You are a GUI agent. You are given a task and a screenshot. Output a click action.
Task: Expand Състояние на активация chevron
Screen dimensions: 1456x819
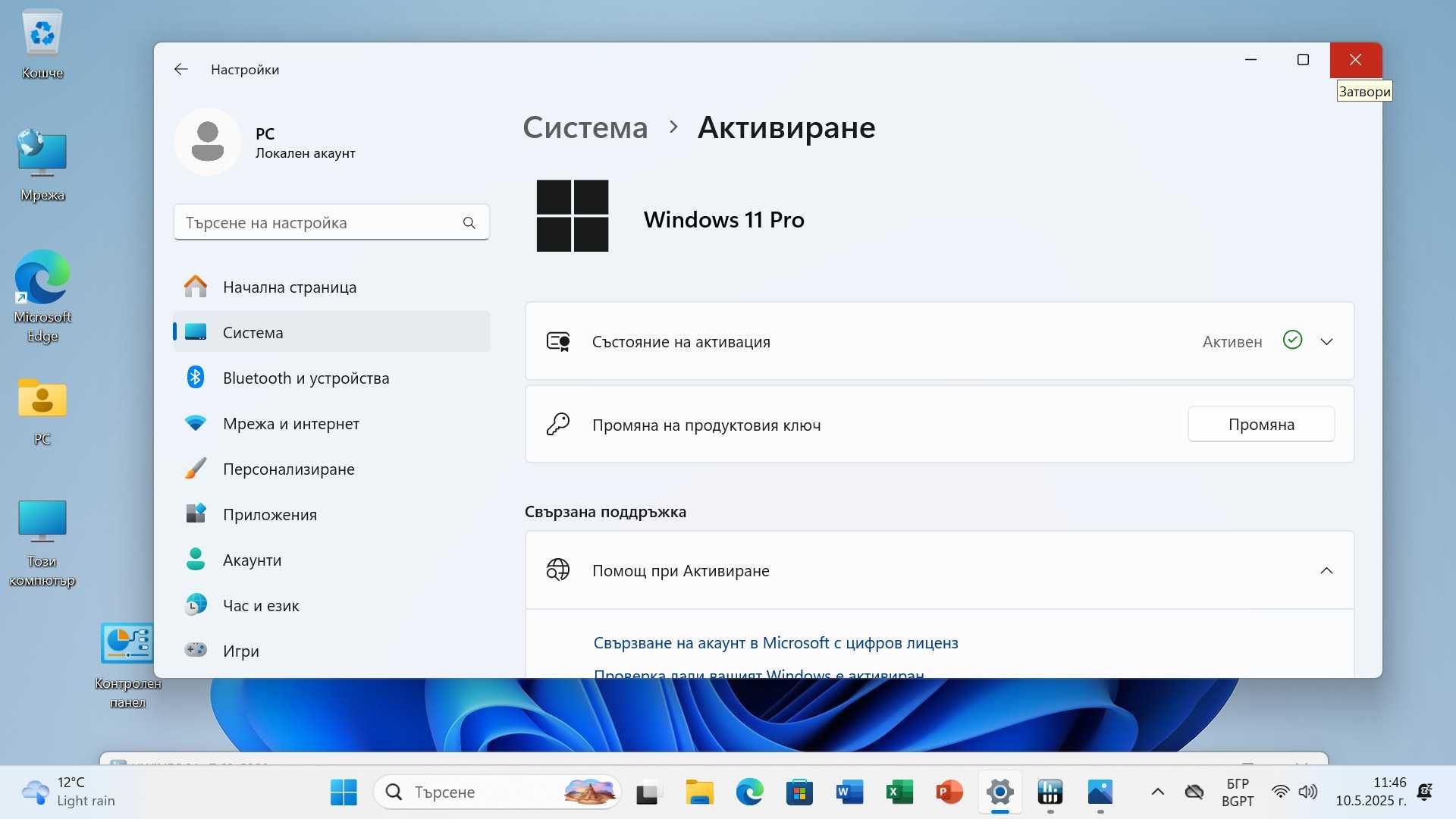pyautogui.click(x=1326, y=342)
